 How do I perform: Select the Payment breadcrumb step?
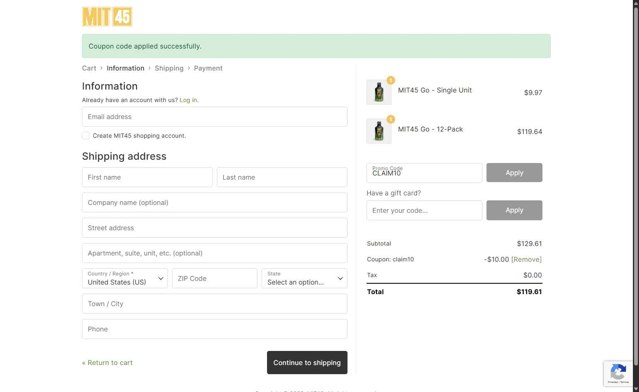pyautogui.click(x=208, y=68)
